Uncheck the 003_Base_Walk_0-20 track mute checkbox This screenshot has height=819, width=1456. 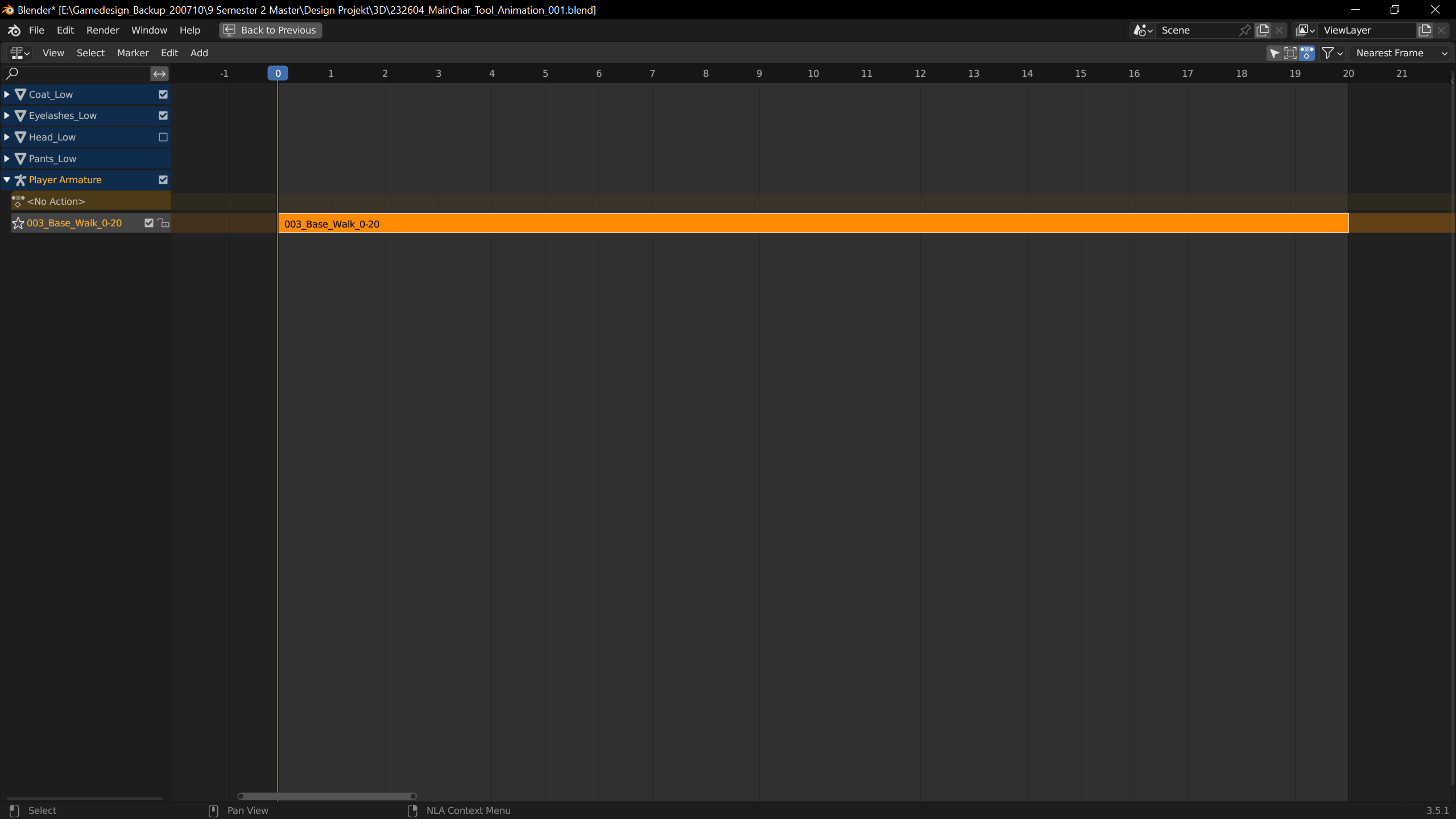point(149,223)
